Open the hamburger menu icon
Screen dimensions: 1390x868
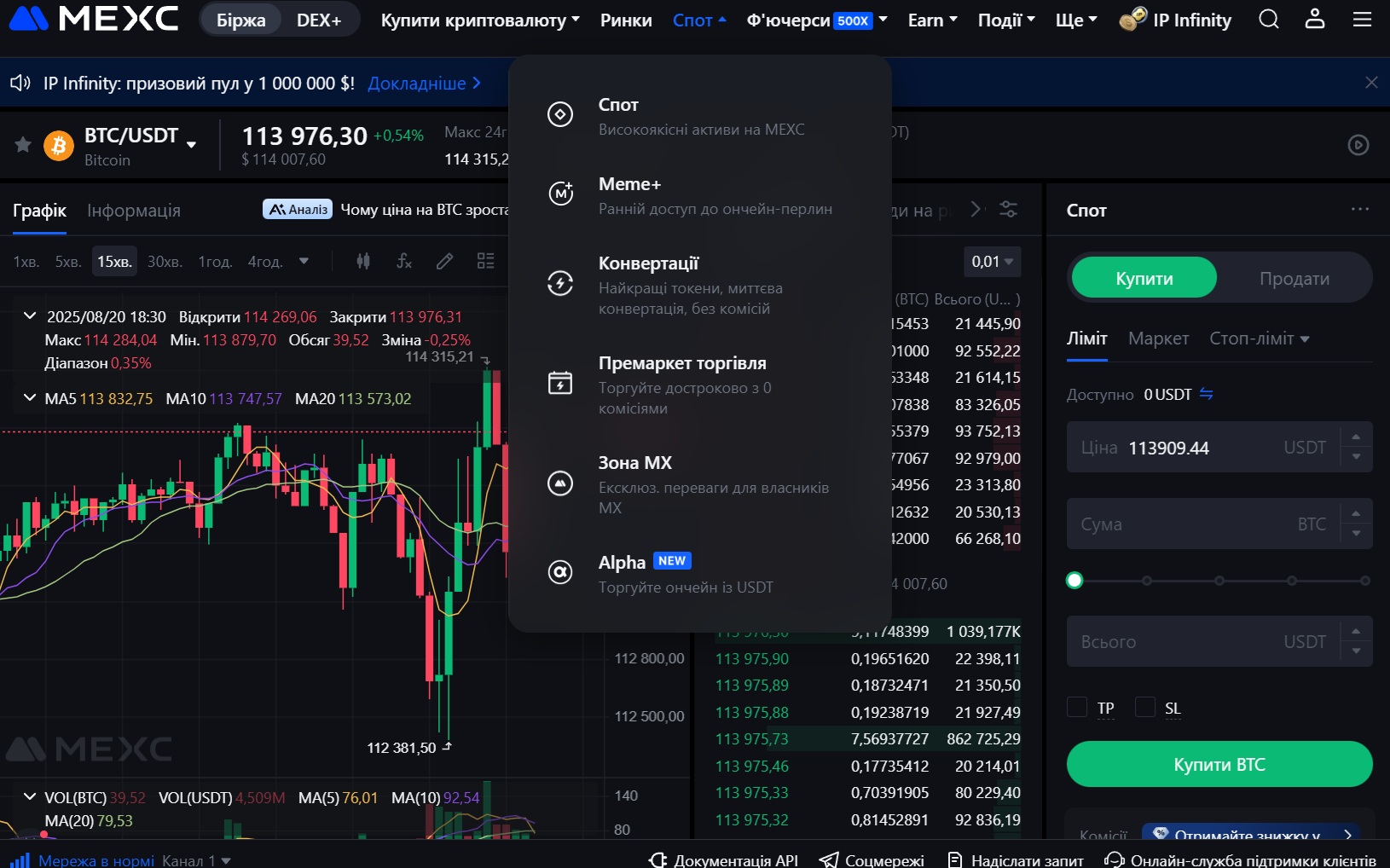1363,19
